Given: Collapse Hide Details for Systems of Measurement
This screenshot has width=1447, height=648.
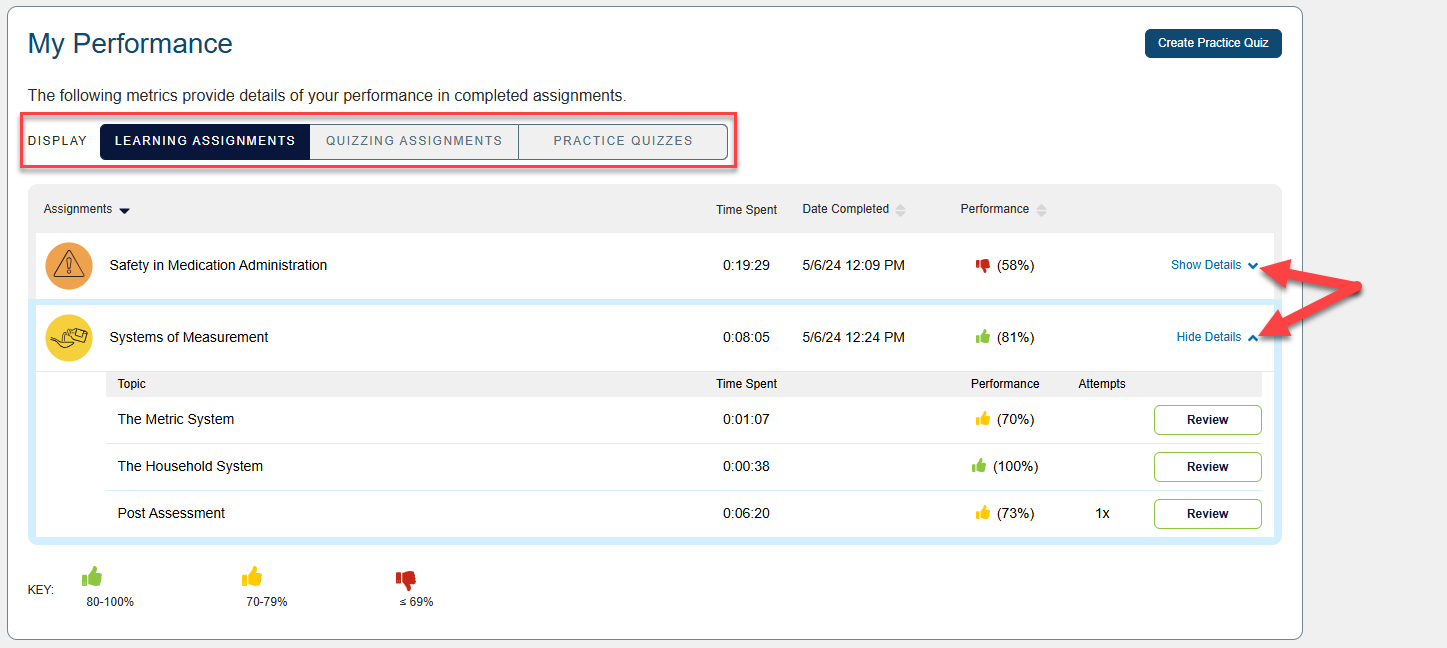Looking at the screenshot, I should coord(1216,337).
